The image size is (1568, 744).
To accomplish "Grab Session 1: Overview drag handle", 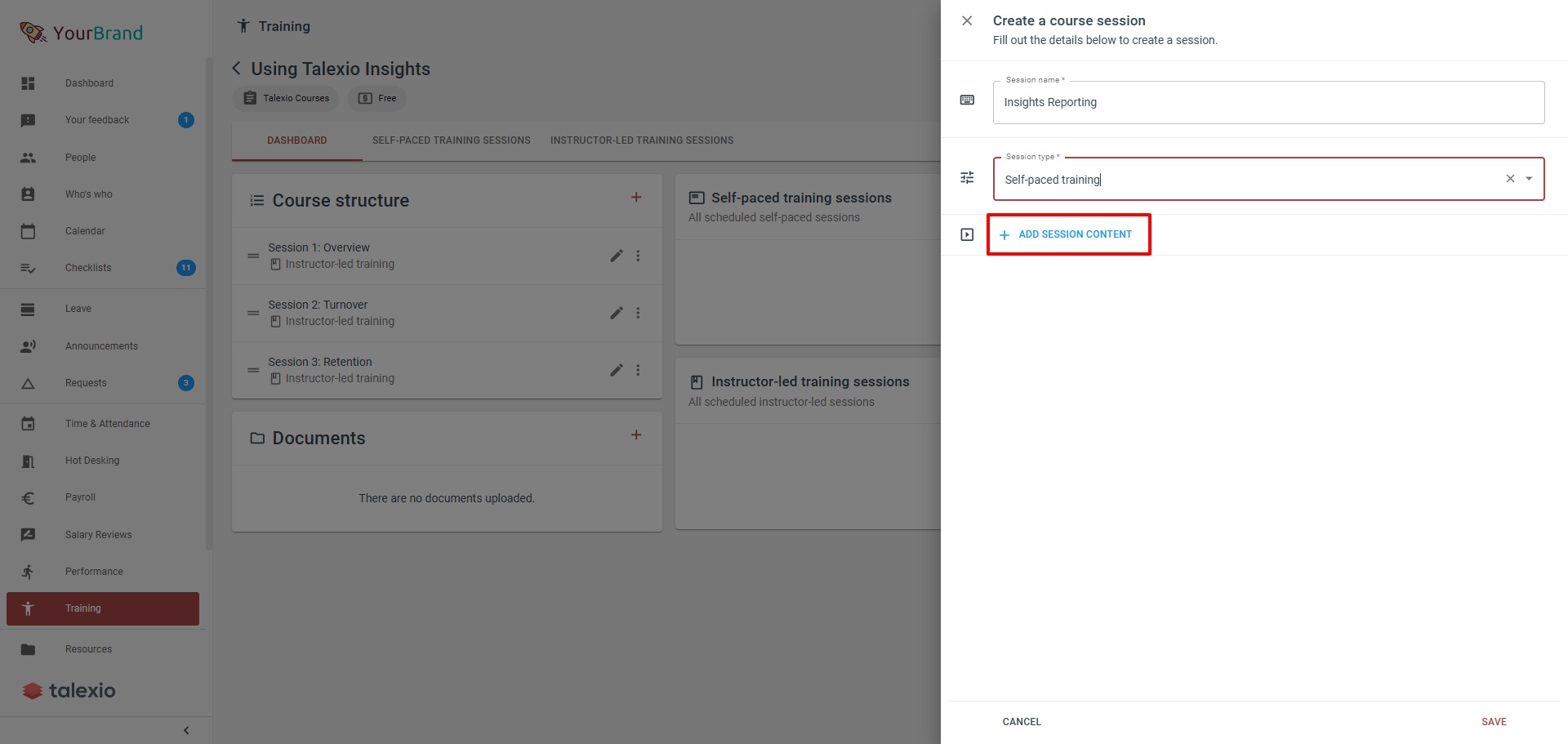I will click(253, 256).
